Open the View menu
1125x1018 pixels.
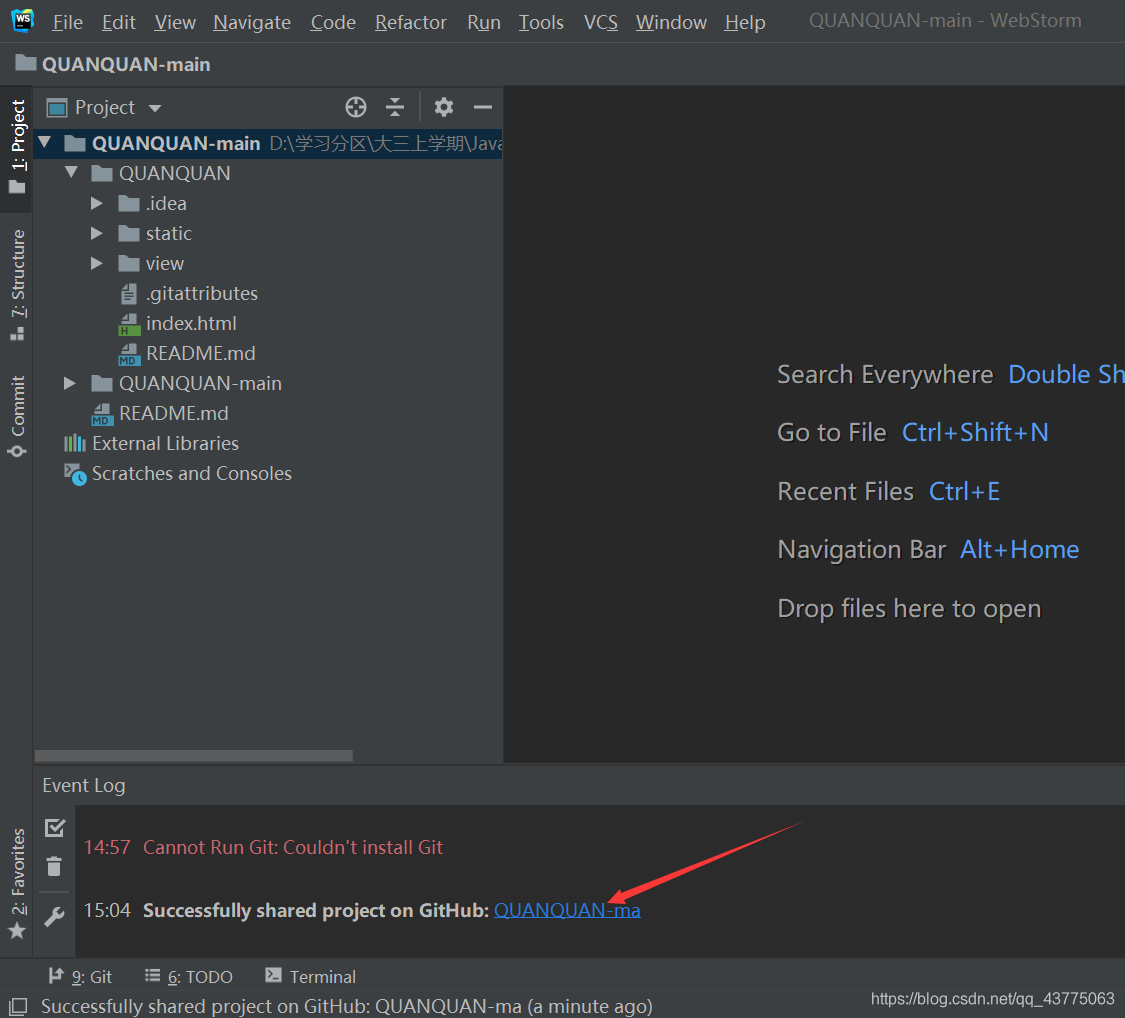coord(175,22)
